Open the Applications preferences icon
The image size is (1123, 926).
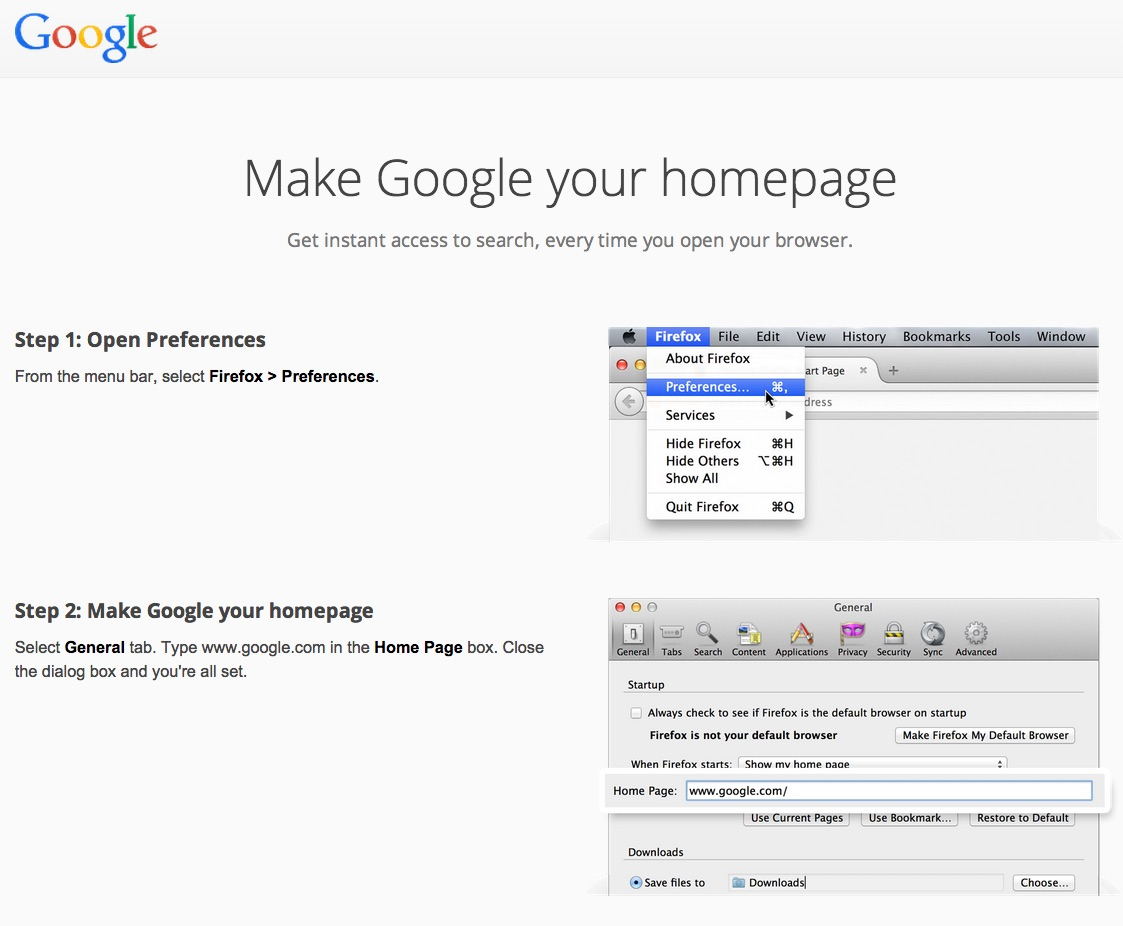[x=801, y=637]
